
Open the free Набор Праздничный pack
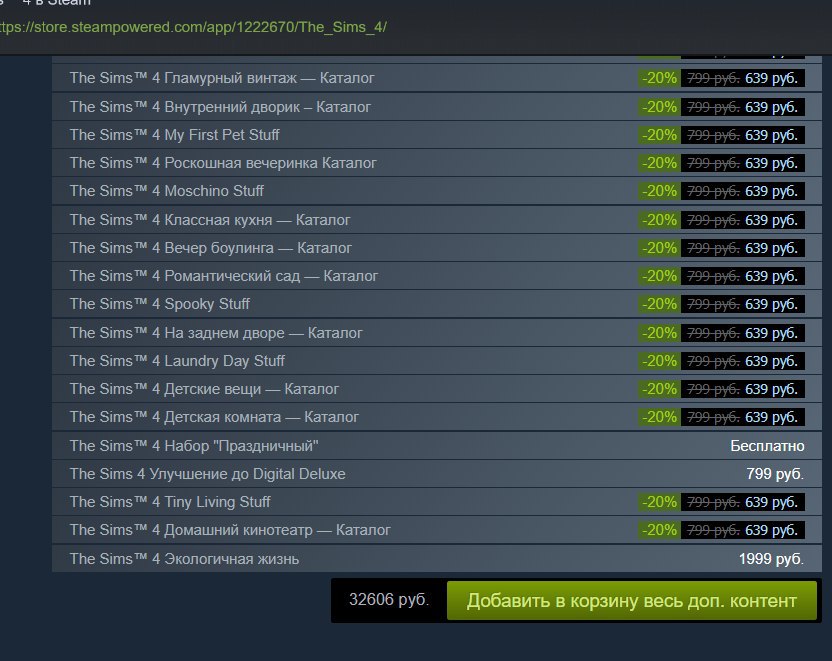[437, 446]
